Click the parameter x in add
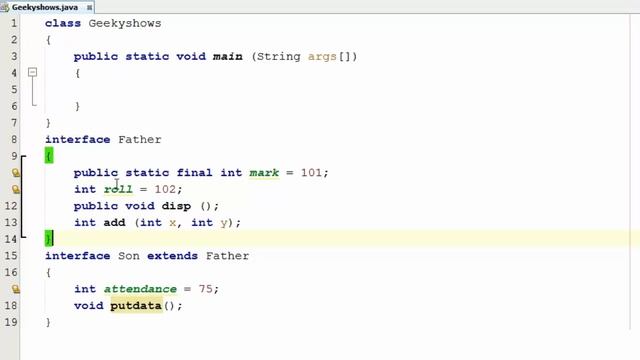Screen dimensions: 640x360 (x=173, y=223)
